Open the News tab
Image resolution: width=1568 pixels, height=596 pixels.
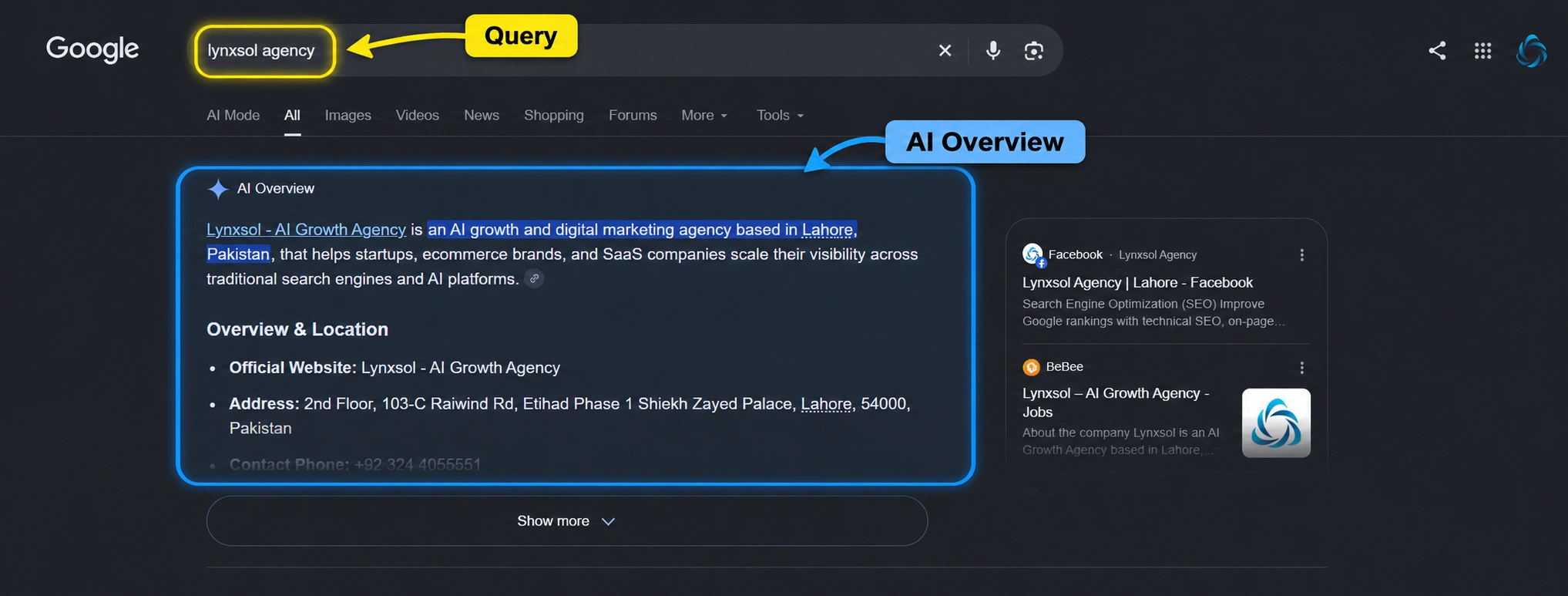pyautogui.click(x=482, y=115)
